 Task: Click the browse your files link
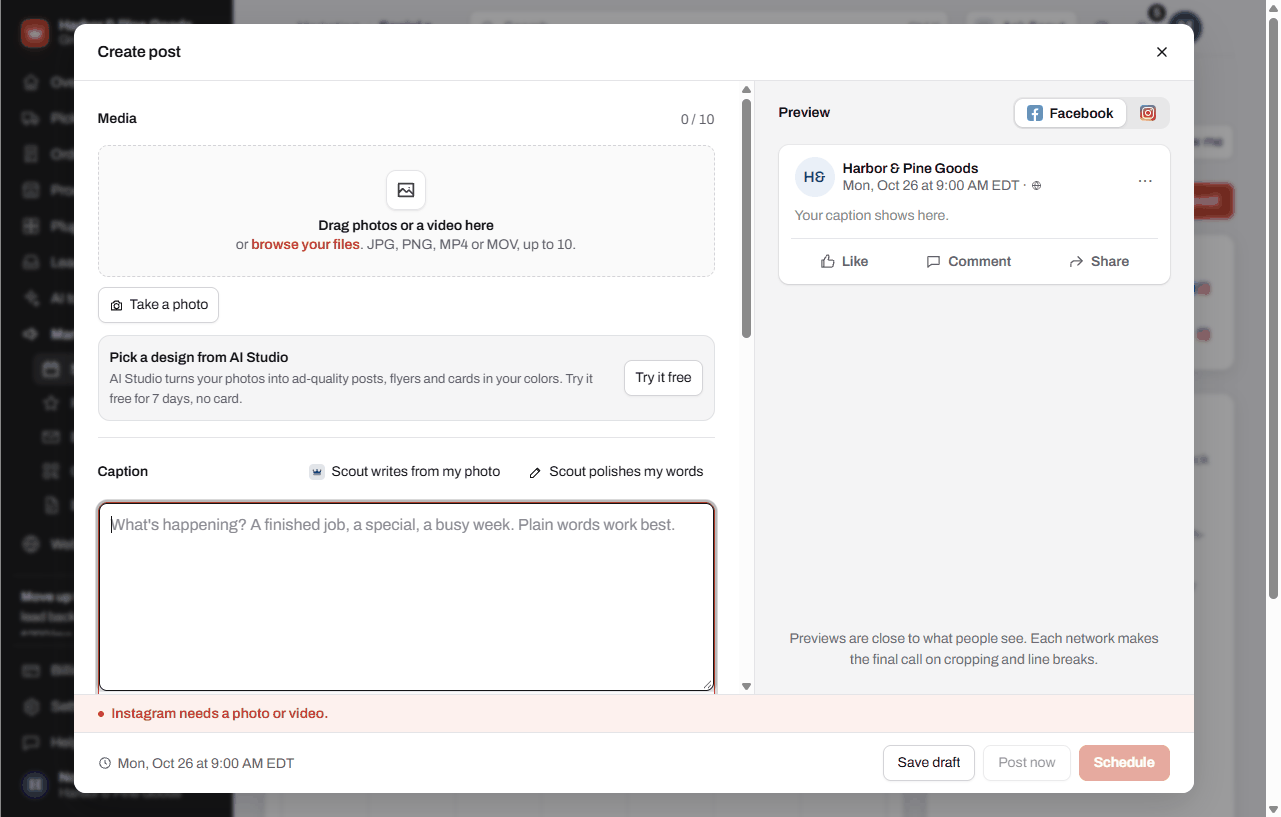pyautogui.click(x=305, y=244)
